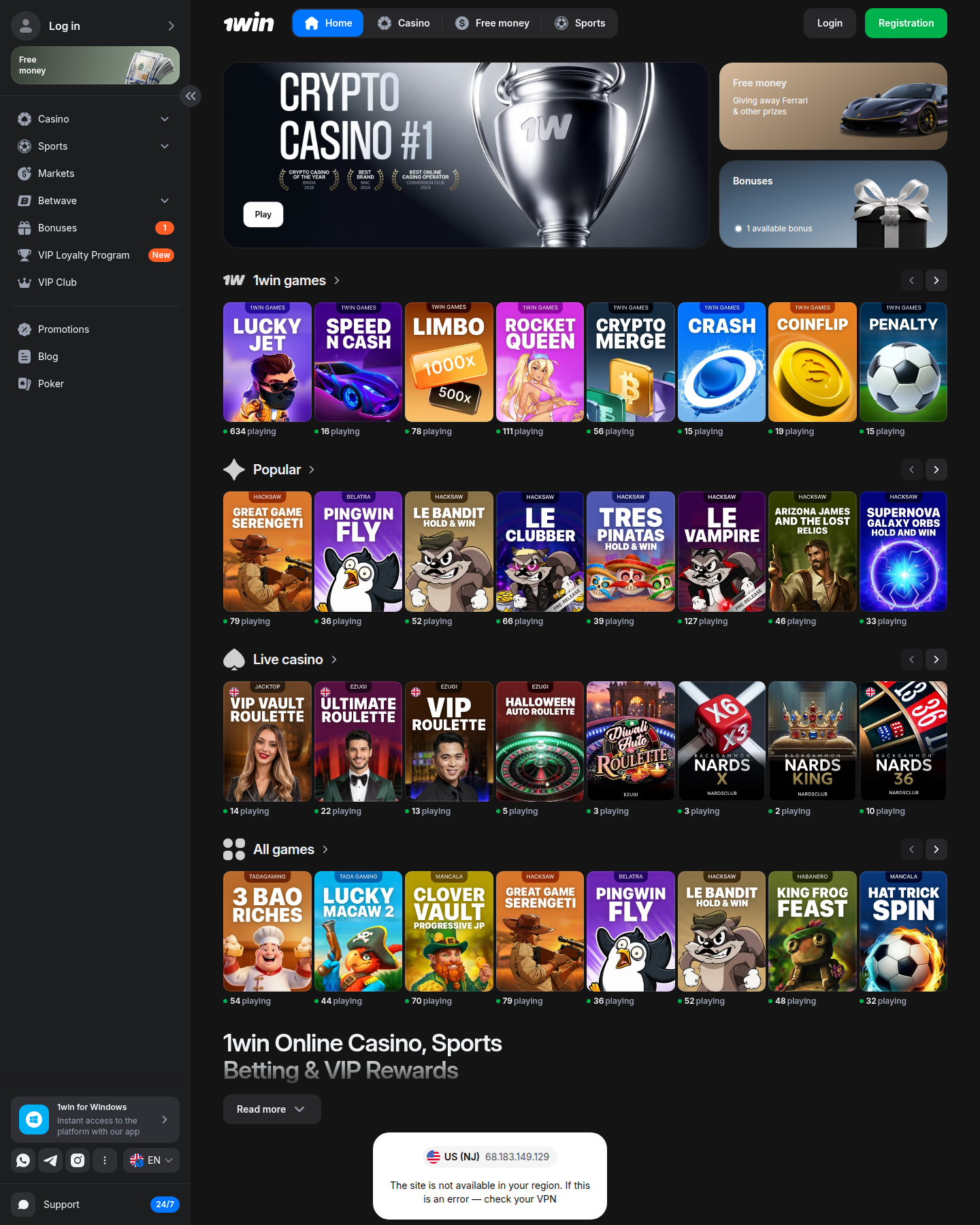The width and height of the screenshot is (980, 1225).
Task: Click the Login button in the header
Action: pyautogui.click(x=830, y=23)
